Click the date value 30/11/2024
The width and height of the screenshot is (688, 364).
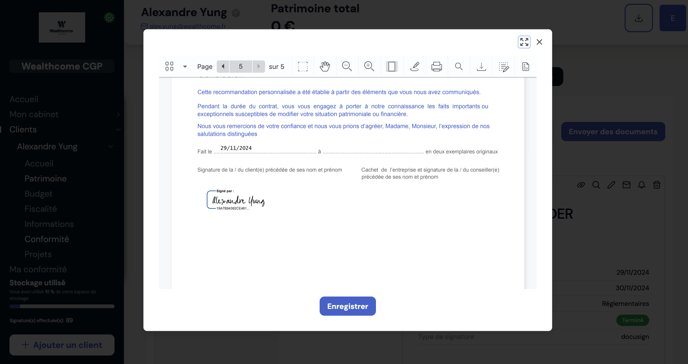tap(632, 288)
